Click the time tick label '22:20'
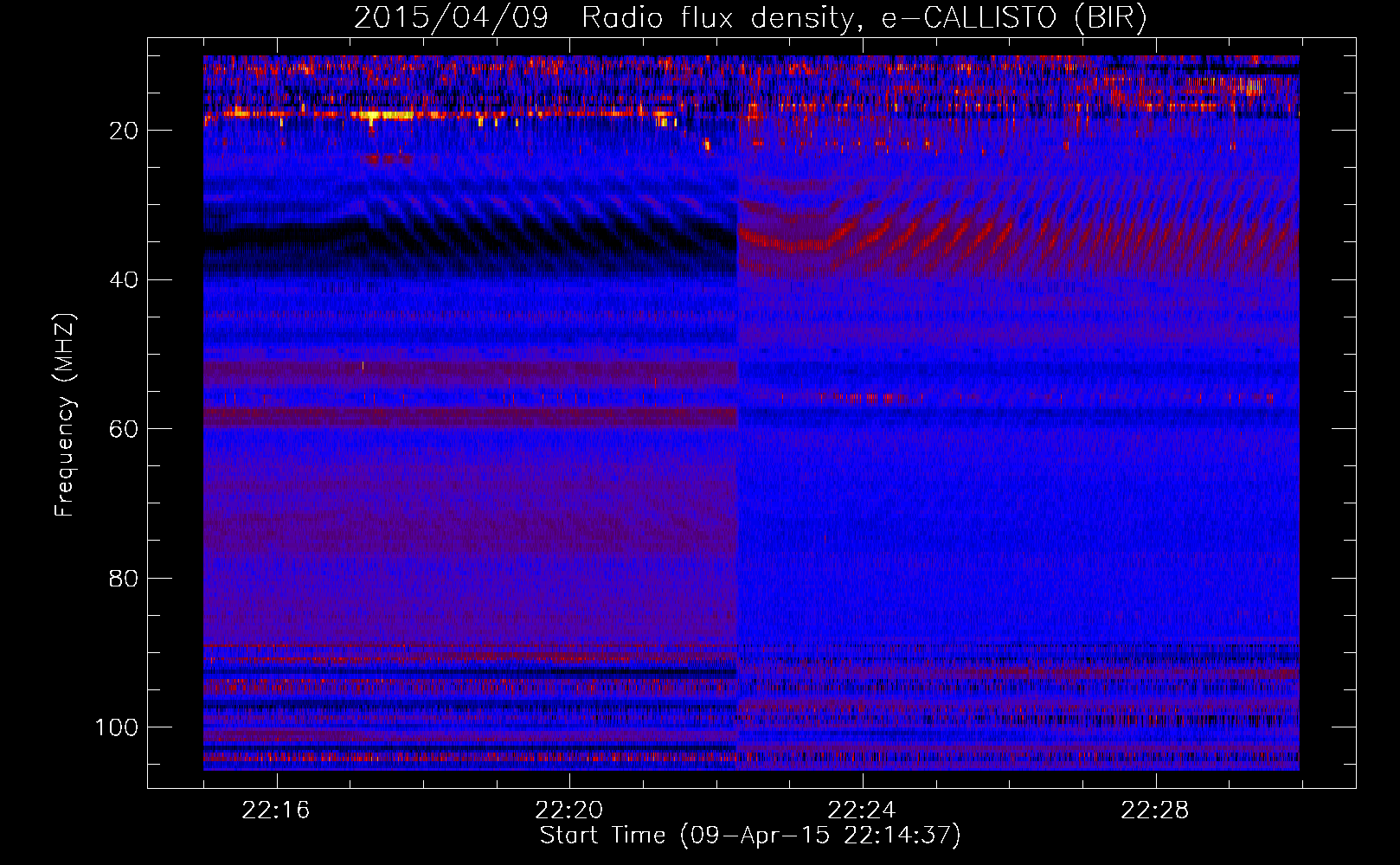The height and width of the screenshot is (865, 1400). (x=569, y=811)
